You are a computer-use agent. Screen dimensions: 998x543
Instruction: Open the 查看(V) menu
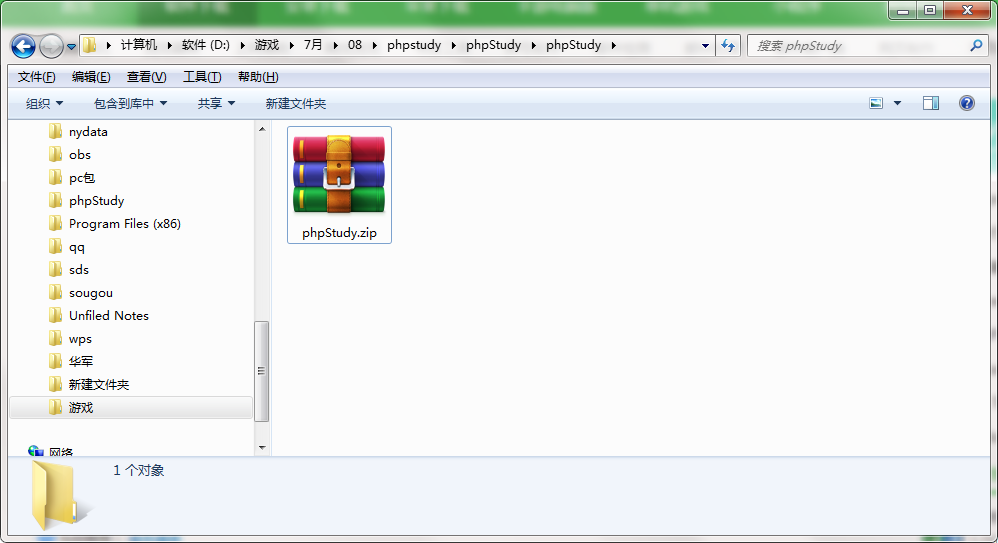pos(146,77)
